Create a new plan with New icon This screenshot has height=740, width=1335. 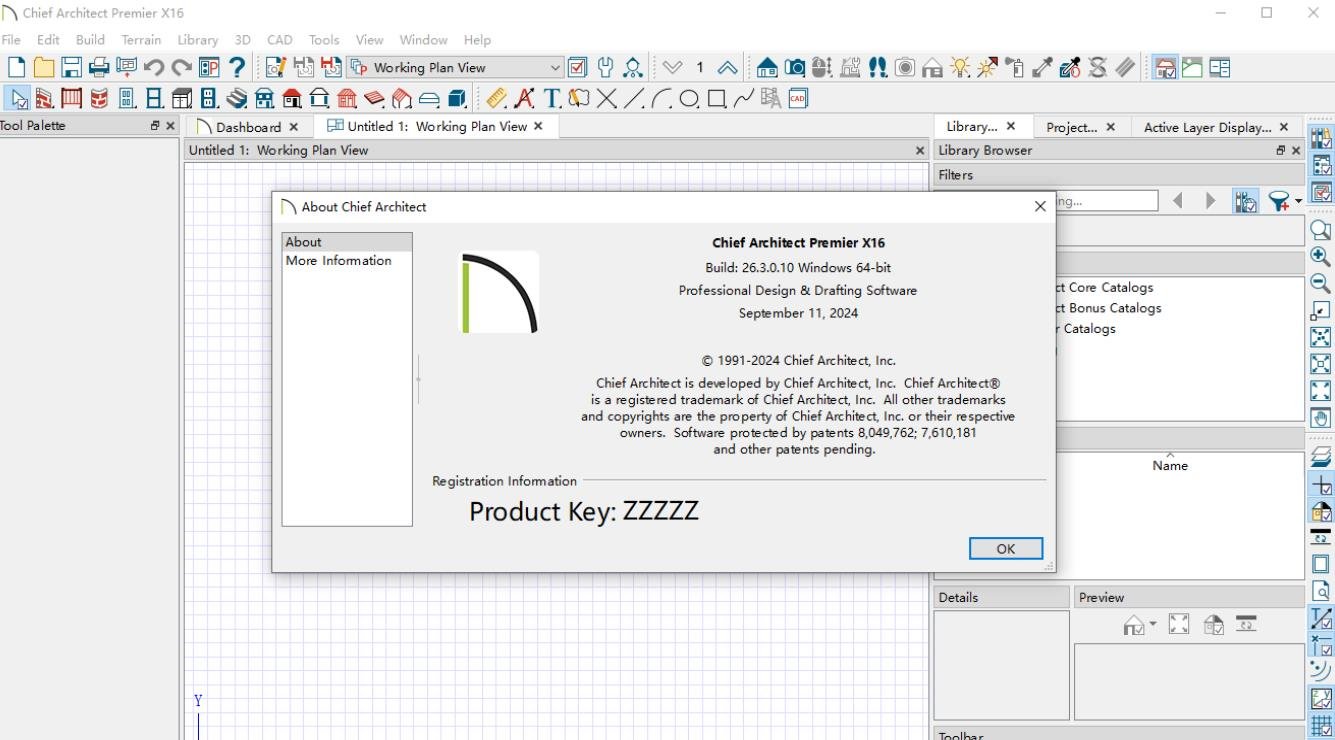coord(16,68)
